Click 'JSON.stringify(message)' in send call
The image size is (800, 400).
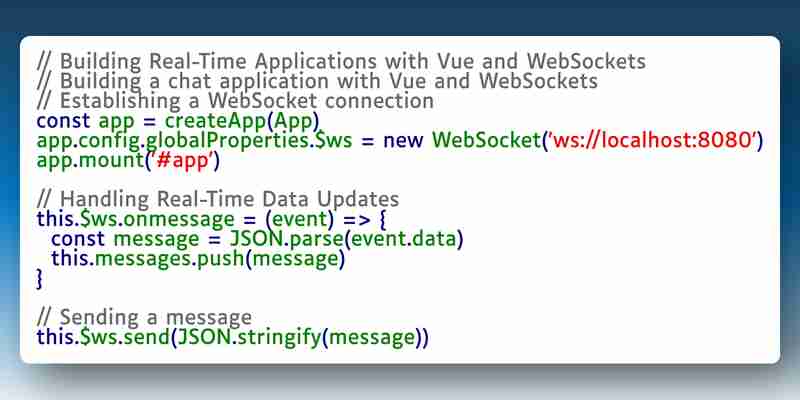coord(300,338)
